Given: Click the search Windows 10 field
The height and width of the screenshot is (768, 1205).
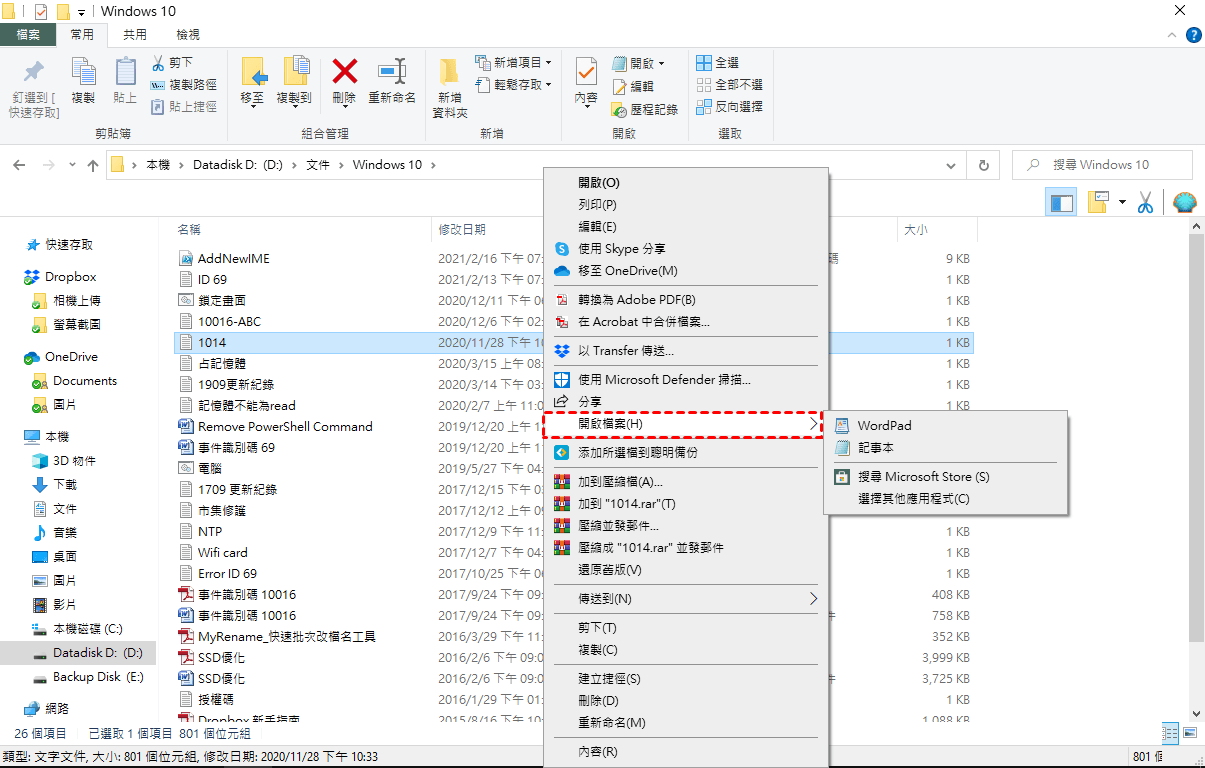Looking at the screenshot, I should 1102,165.
